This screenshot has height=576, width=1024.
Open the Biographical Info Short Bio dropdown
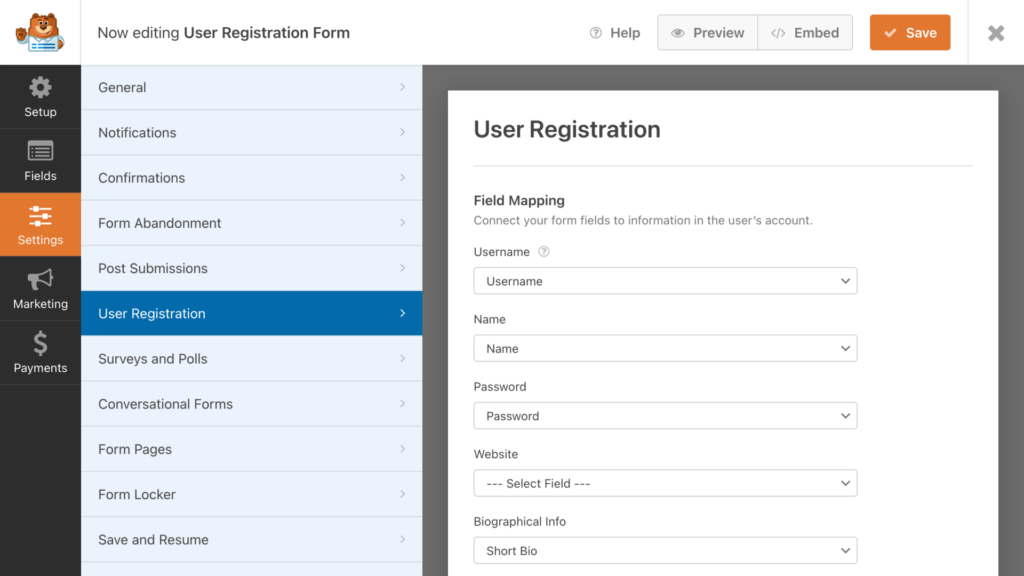tap(665, 550)
